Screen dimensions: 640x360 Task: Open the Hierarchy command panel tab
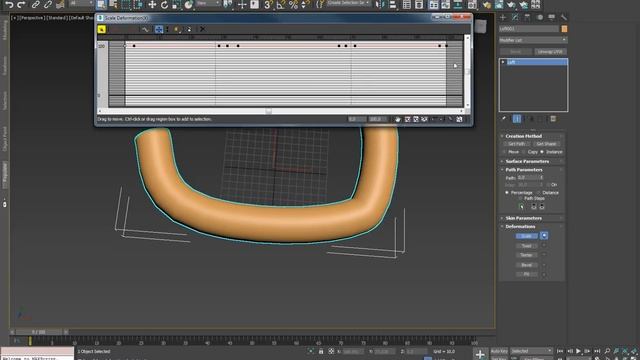point(527,17)
